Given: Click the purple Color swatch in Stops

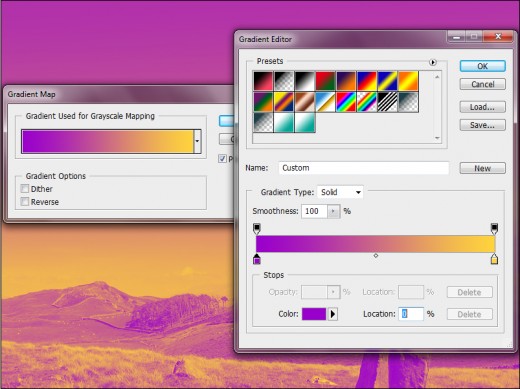Looking at the screenshot, I should click(314, 314).
